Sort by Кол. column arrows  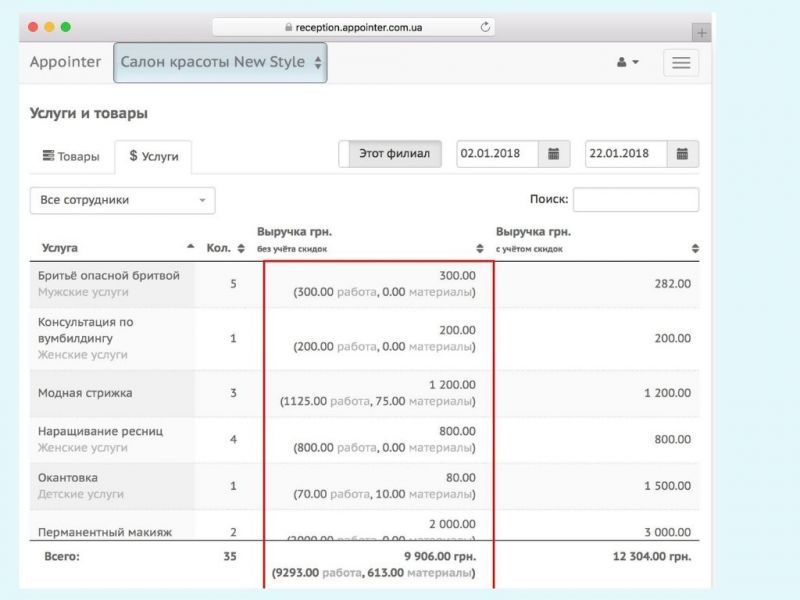click(x=240, y=248)
